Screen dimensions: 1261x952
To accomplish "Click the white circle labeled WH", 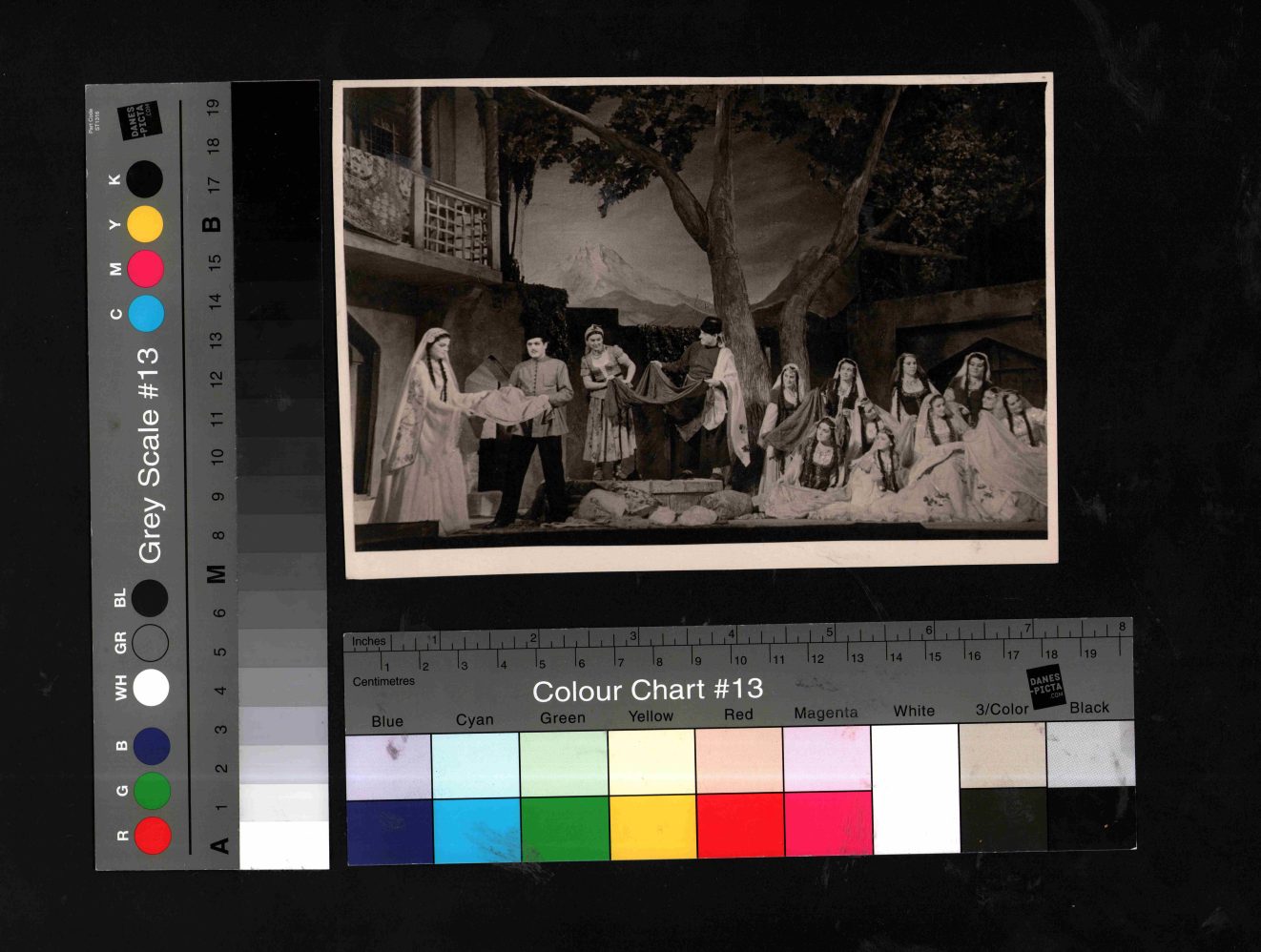I will click(151, 687).
